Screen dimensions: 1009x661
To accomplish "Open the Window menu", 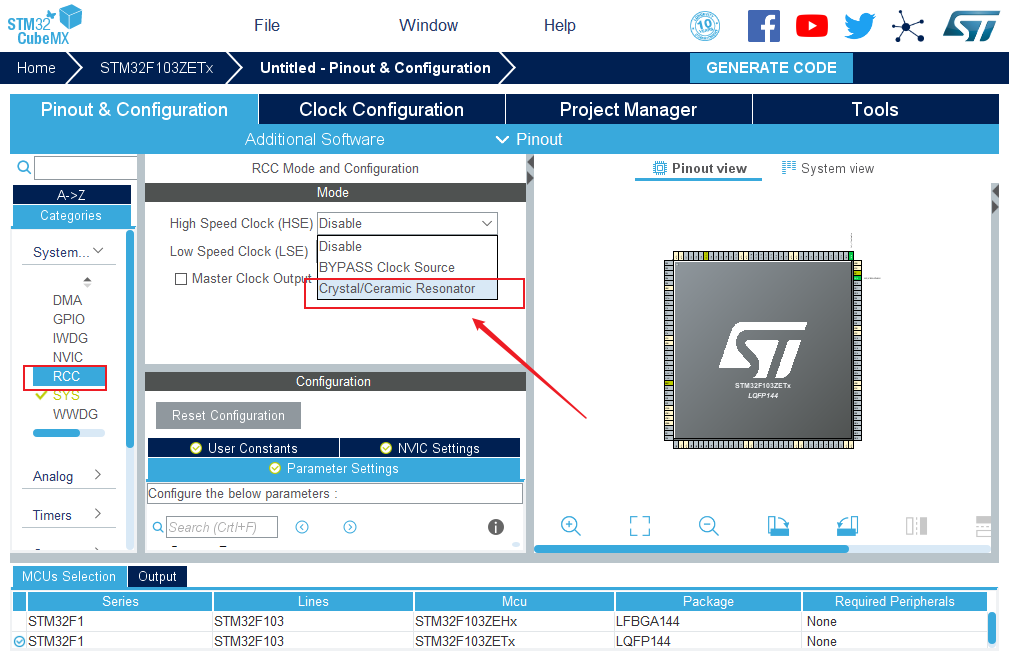I will 428,25.
